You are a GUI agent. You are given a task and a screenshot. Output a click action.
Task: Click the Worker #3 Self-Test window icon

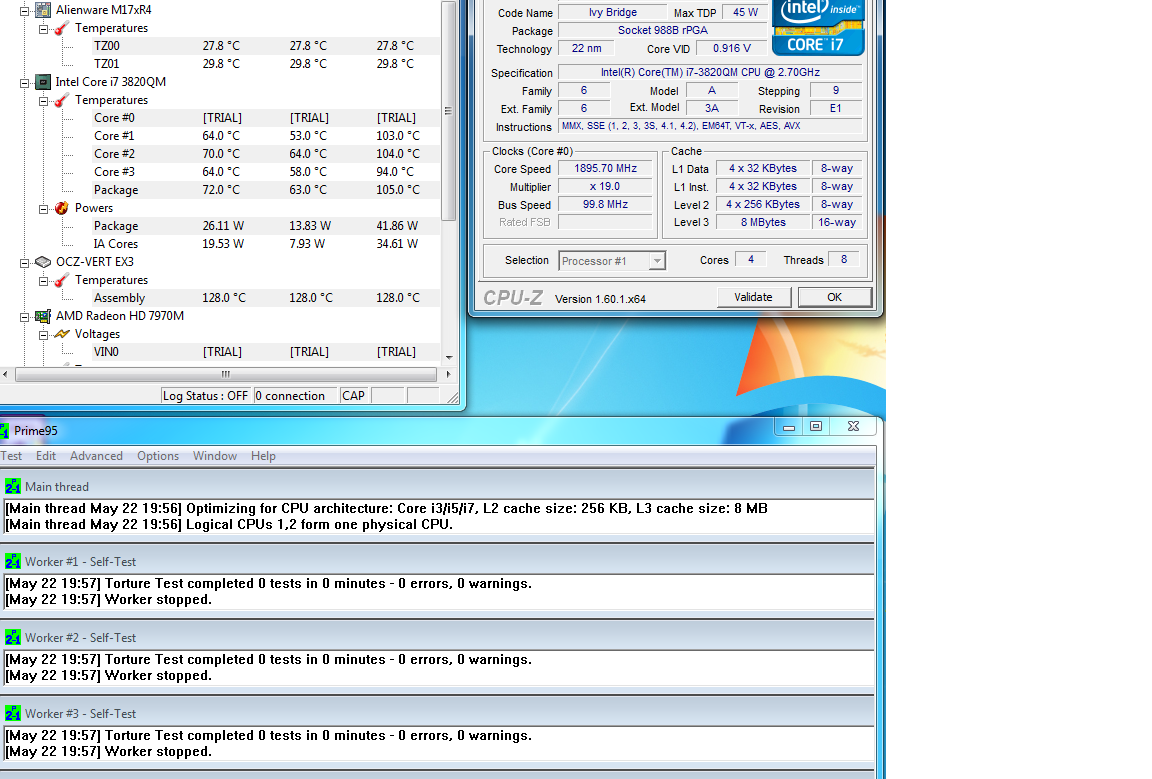12,713
